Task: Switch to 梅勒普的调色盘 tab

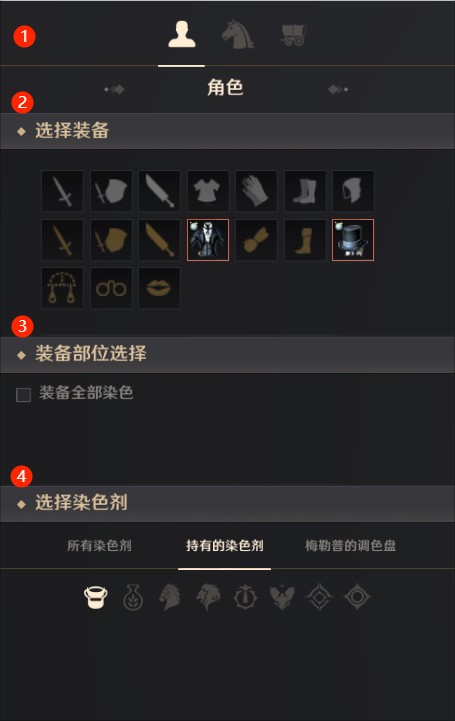Action: click(x=351, y=546)
